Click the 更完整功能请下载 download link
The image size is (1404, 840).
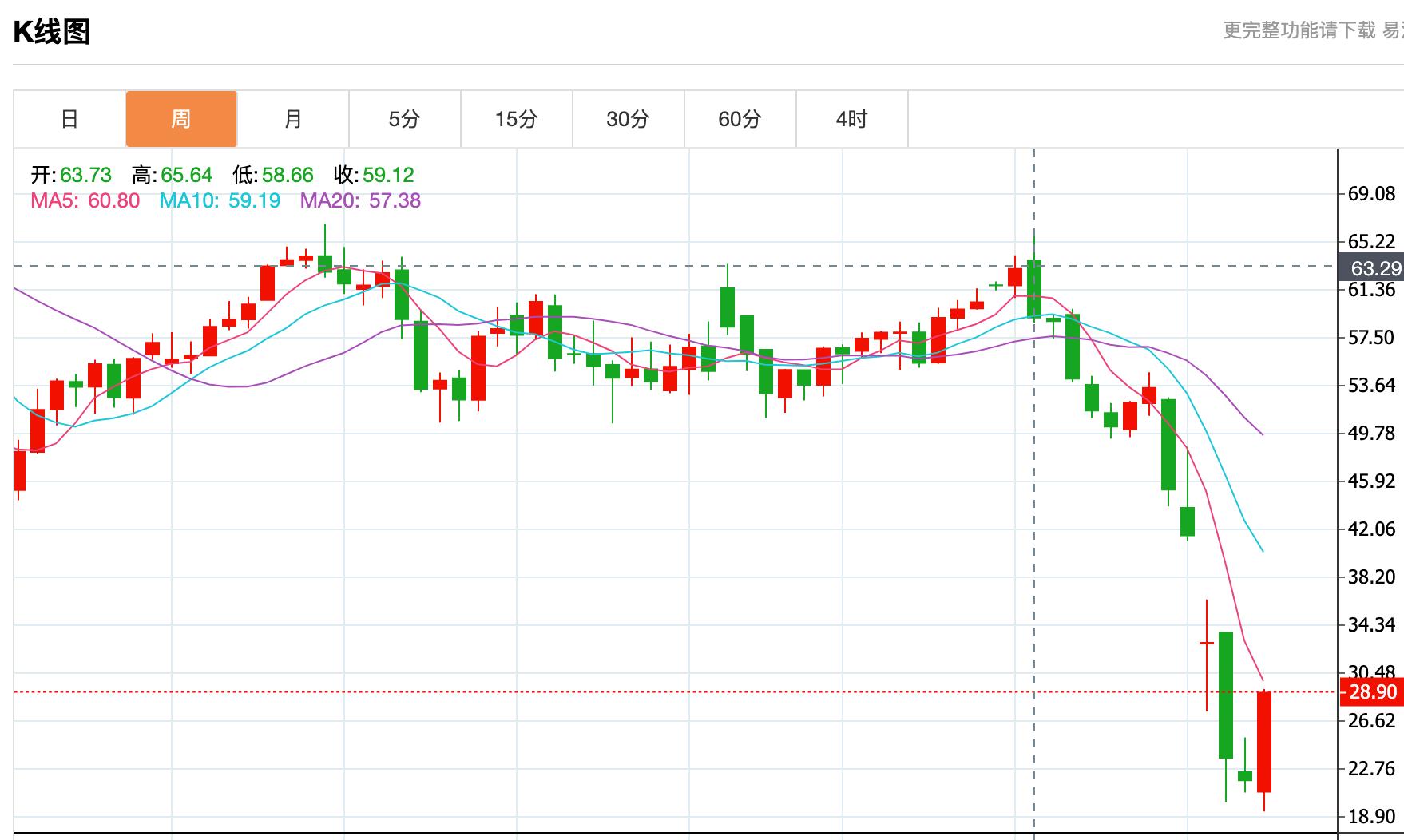pos(1299,30)
